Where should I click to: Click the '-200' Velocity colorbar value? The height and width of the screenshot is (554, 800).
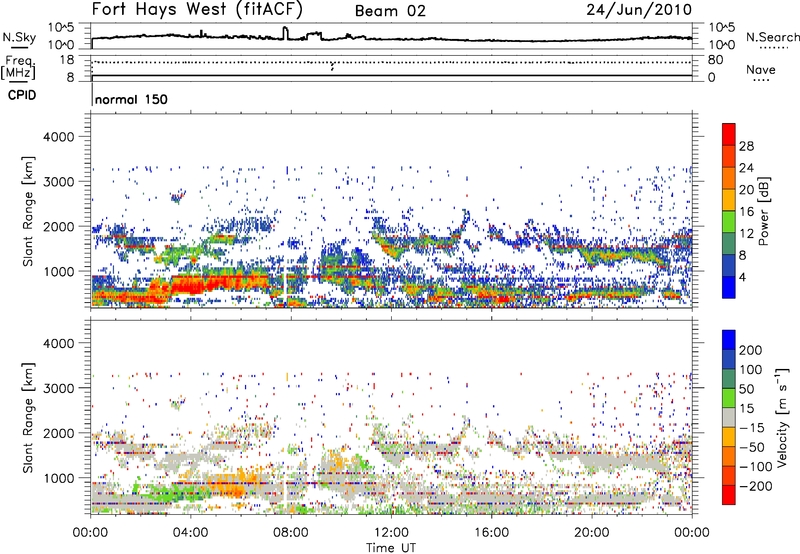click(x=755, y=486)
